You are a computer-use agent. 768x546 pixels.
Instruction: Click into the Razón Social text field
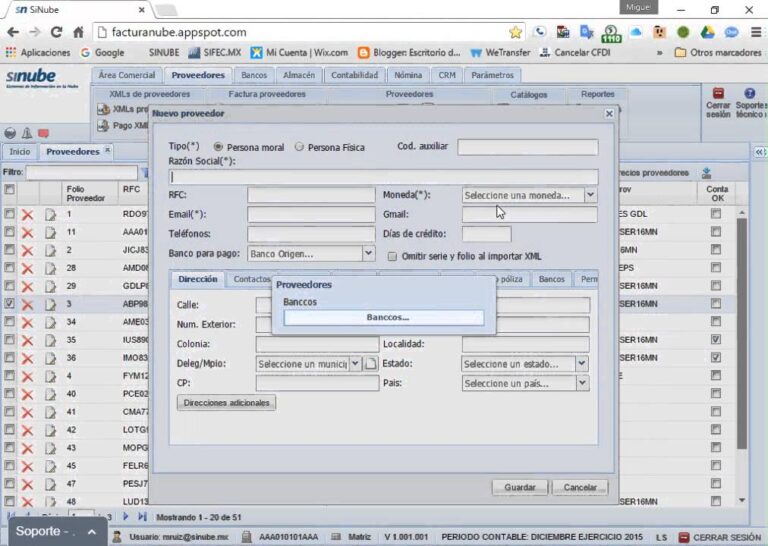click(384, 176)
